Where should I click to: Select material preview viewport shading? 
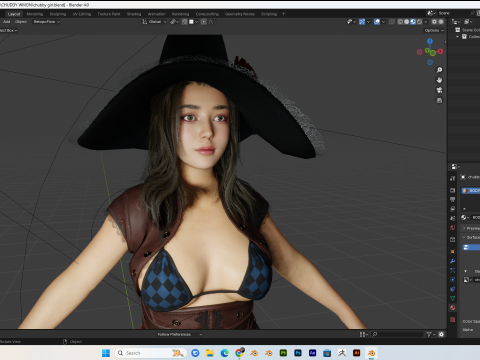[x=413, y=22]
